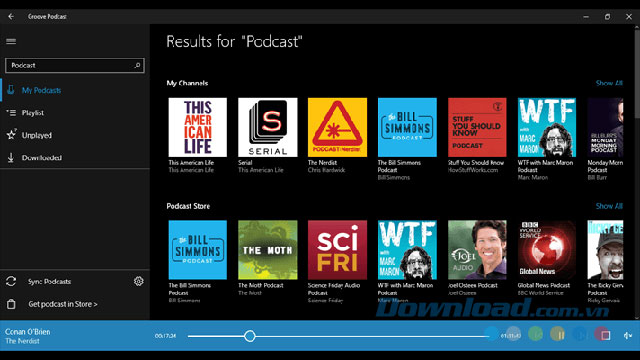Open WTF with Marc Maron in My Channels
The width and height of the screenshot is (640, 360).
(547, 127)
